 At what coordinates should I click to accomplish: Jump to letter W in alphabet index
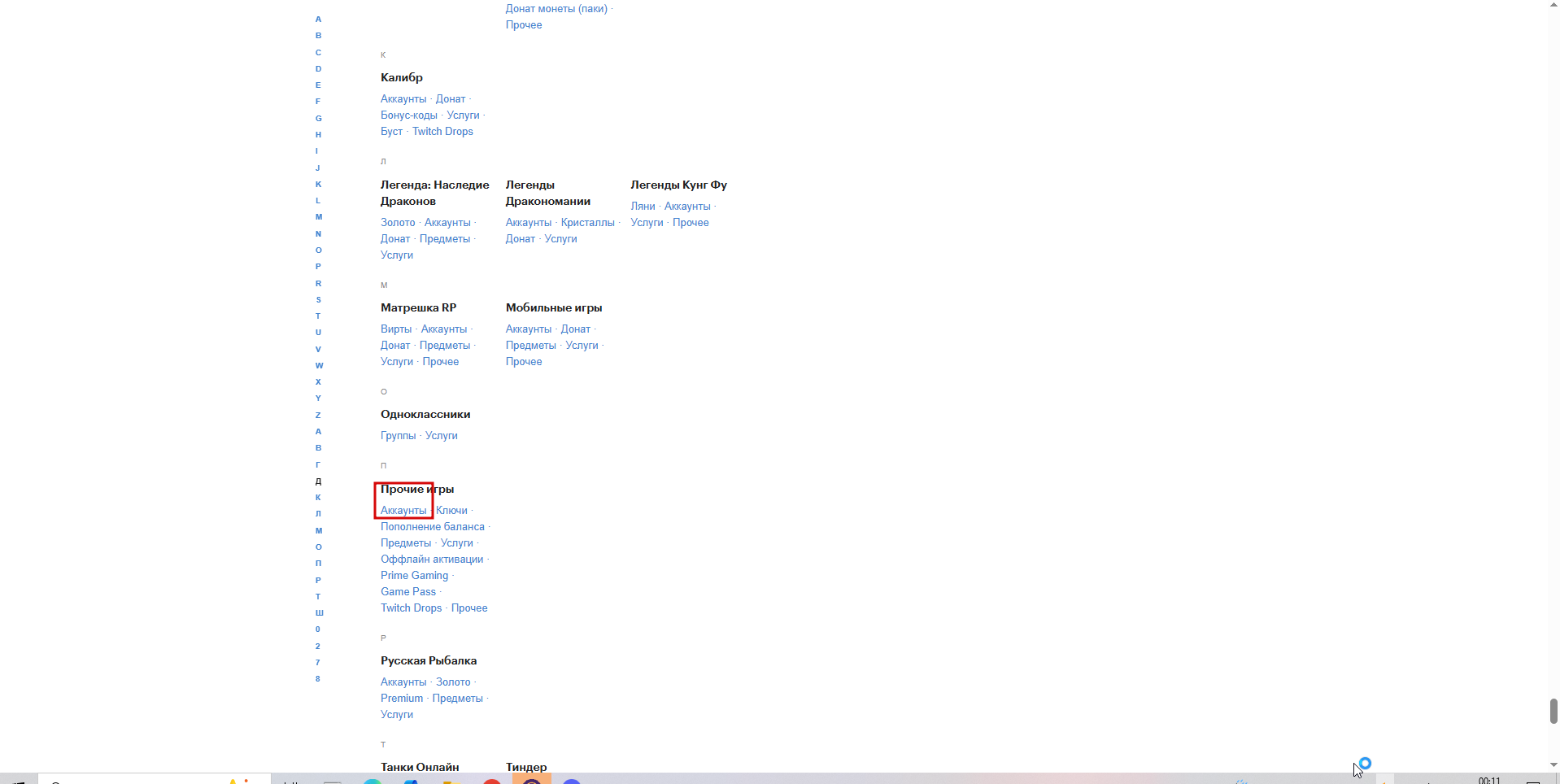pyautogui.click(x=320, y=366)
